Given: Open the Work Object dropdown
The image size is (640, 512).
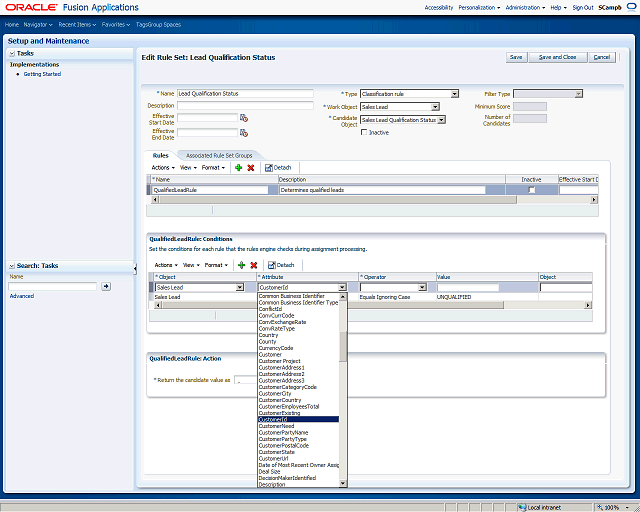Looking at the screenshot, I should pos(435,107).
